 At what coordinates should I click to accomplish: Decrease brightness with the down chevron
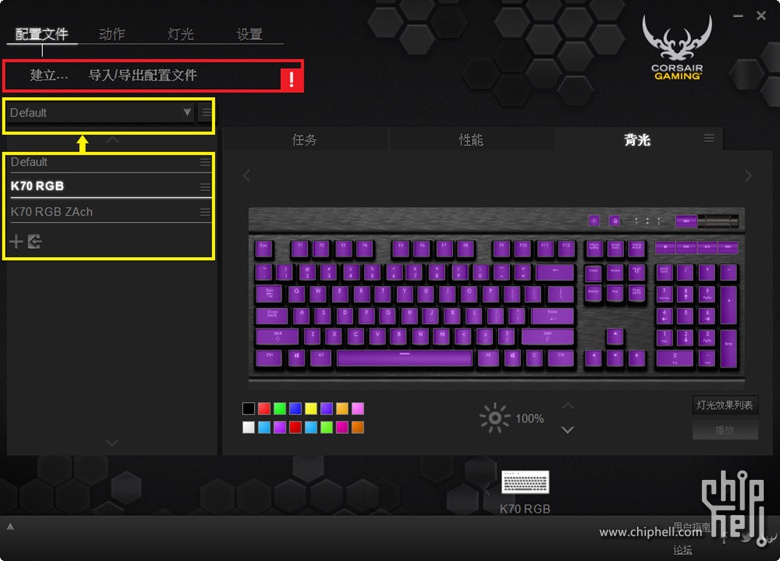(568, 430)
